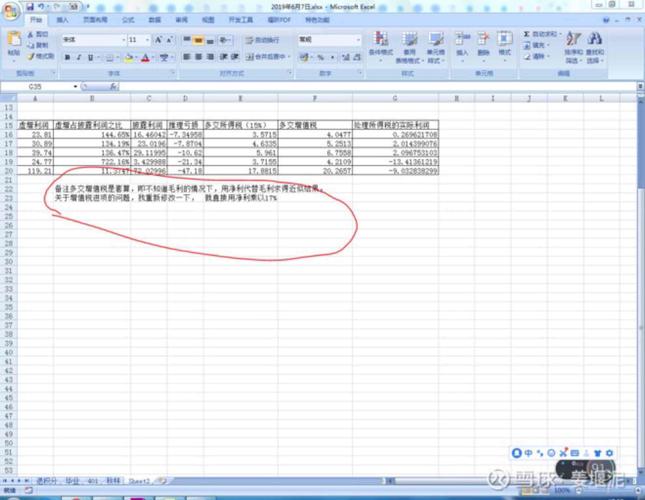Apply the accounting currency format
645x500 pixels.
304,58
